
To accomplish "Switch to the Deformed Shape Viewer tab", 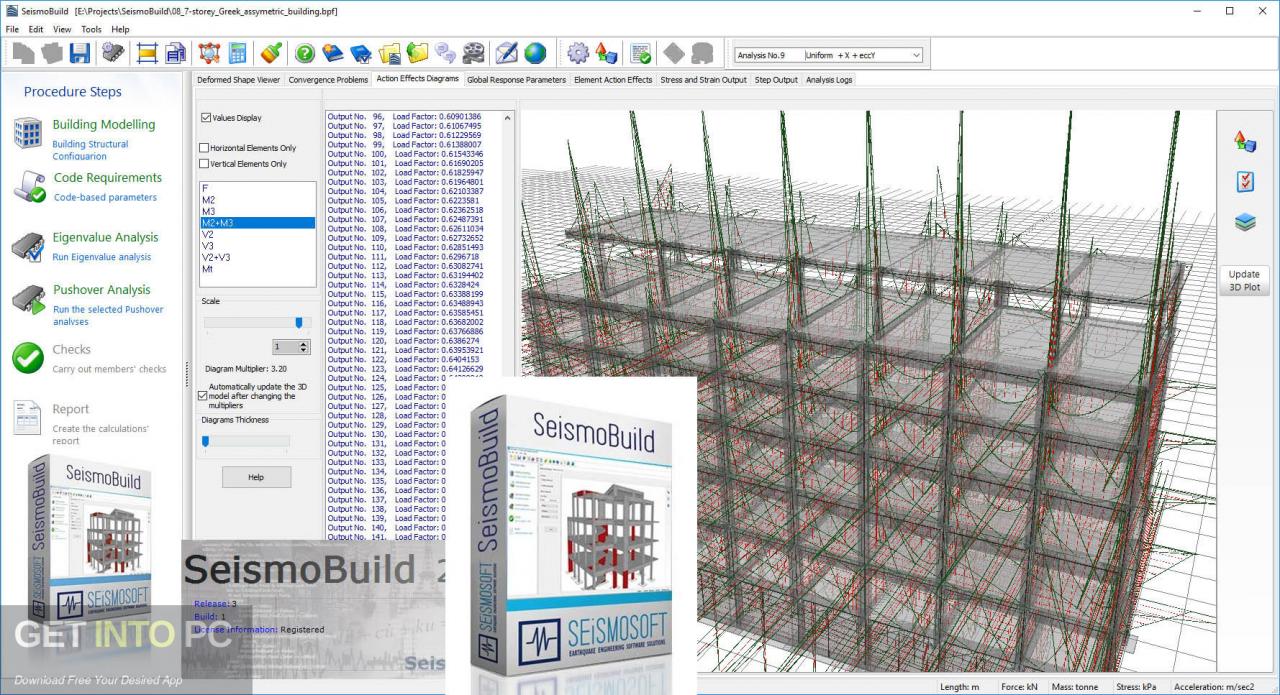I will click(x=239, y=79).
